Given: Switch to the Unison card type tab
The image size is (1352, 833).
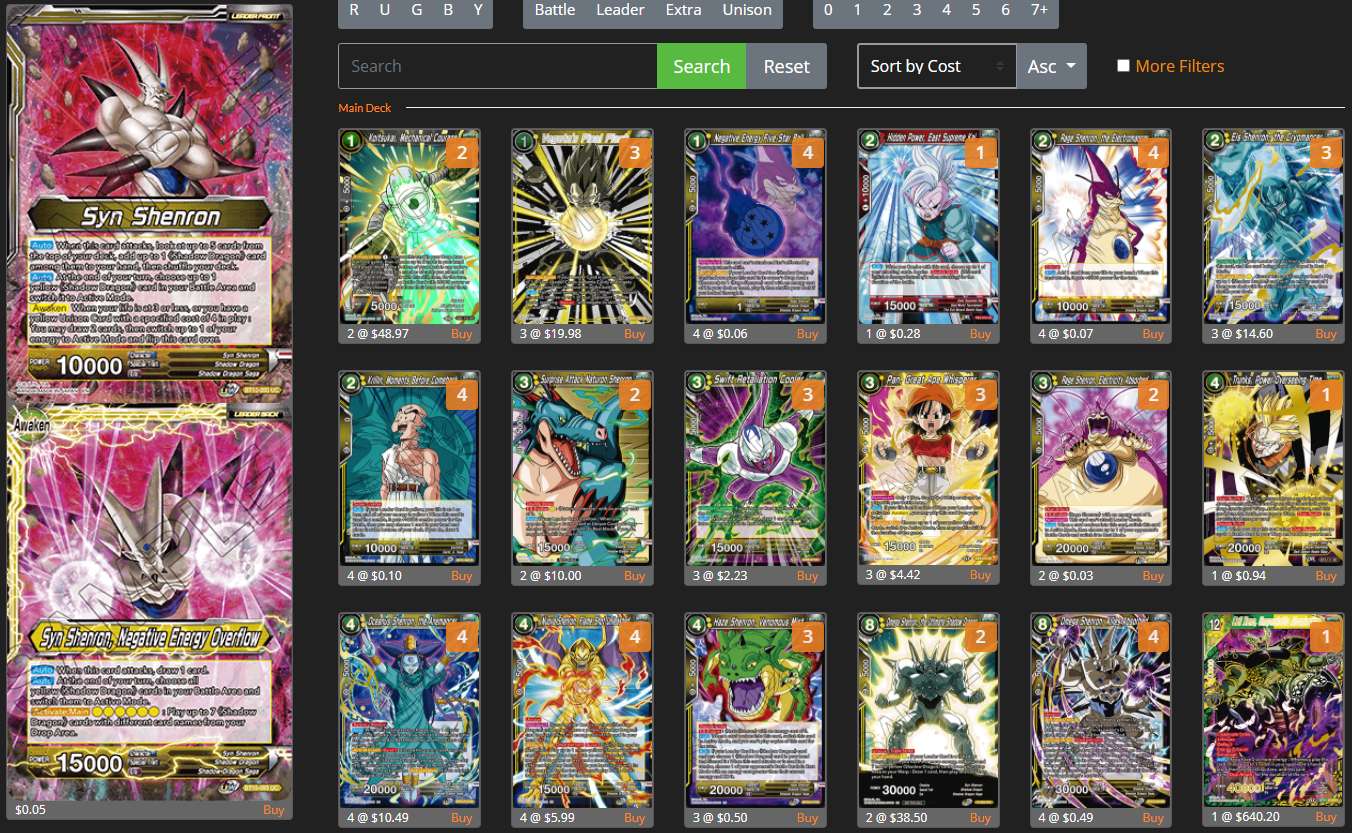Looking at the screenshot, I should (x=747, y=9).
